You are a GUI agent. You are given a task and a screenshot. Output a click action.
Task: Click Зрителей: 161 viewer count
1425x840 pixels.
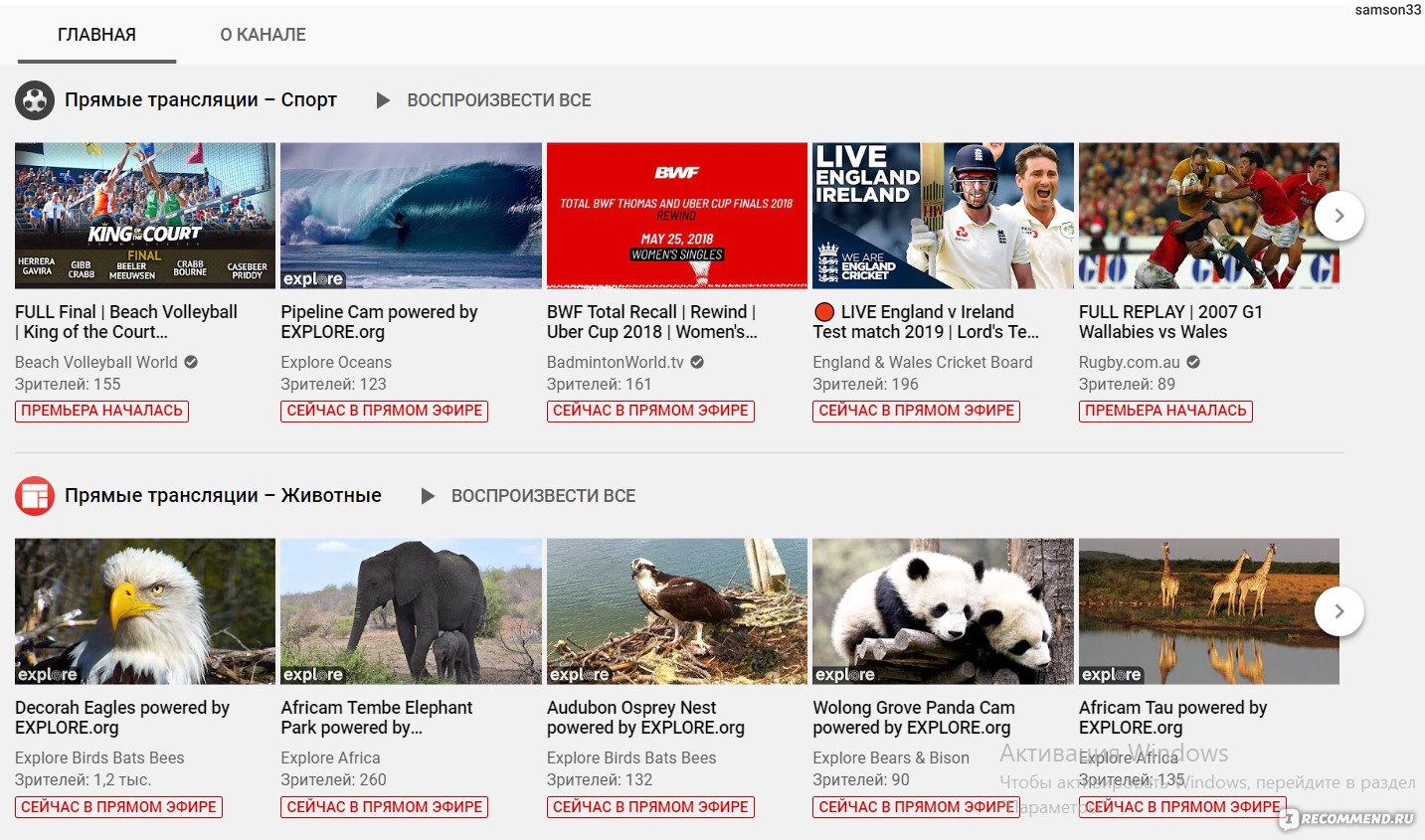(600, 385)
